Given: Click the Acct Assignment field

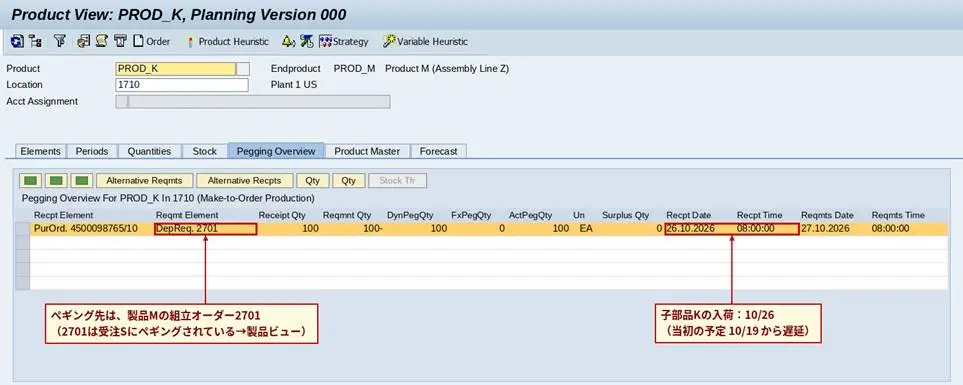Looking at the screenshot, I should point(252,101).
